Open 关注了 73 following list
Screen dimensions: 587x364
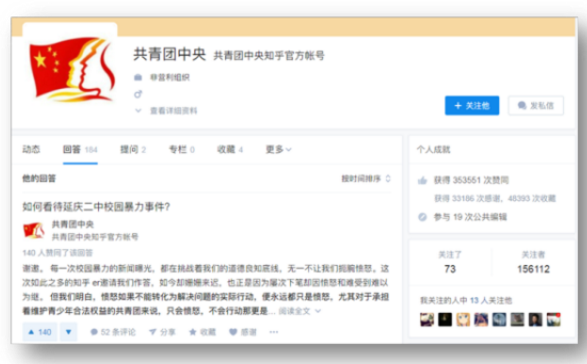click(450, 262)
